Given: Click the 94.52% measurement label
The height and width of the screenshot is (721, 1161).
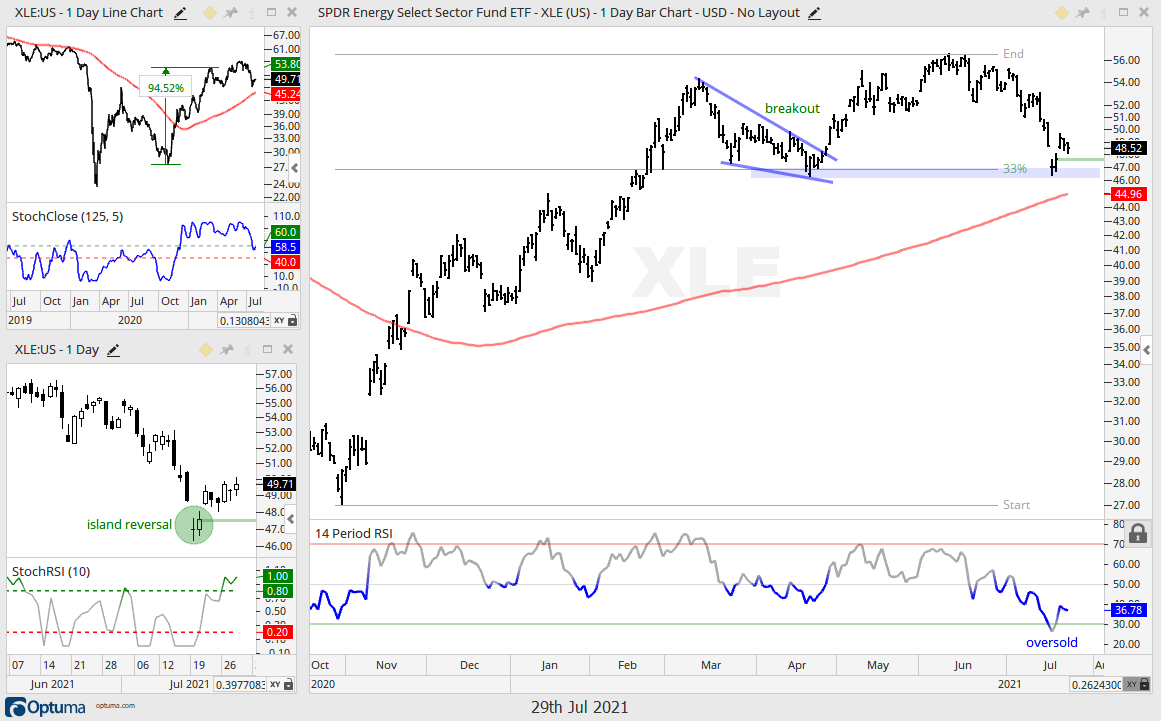Looking at the screenshot, I should [x=166, y=88].
